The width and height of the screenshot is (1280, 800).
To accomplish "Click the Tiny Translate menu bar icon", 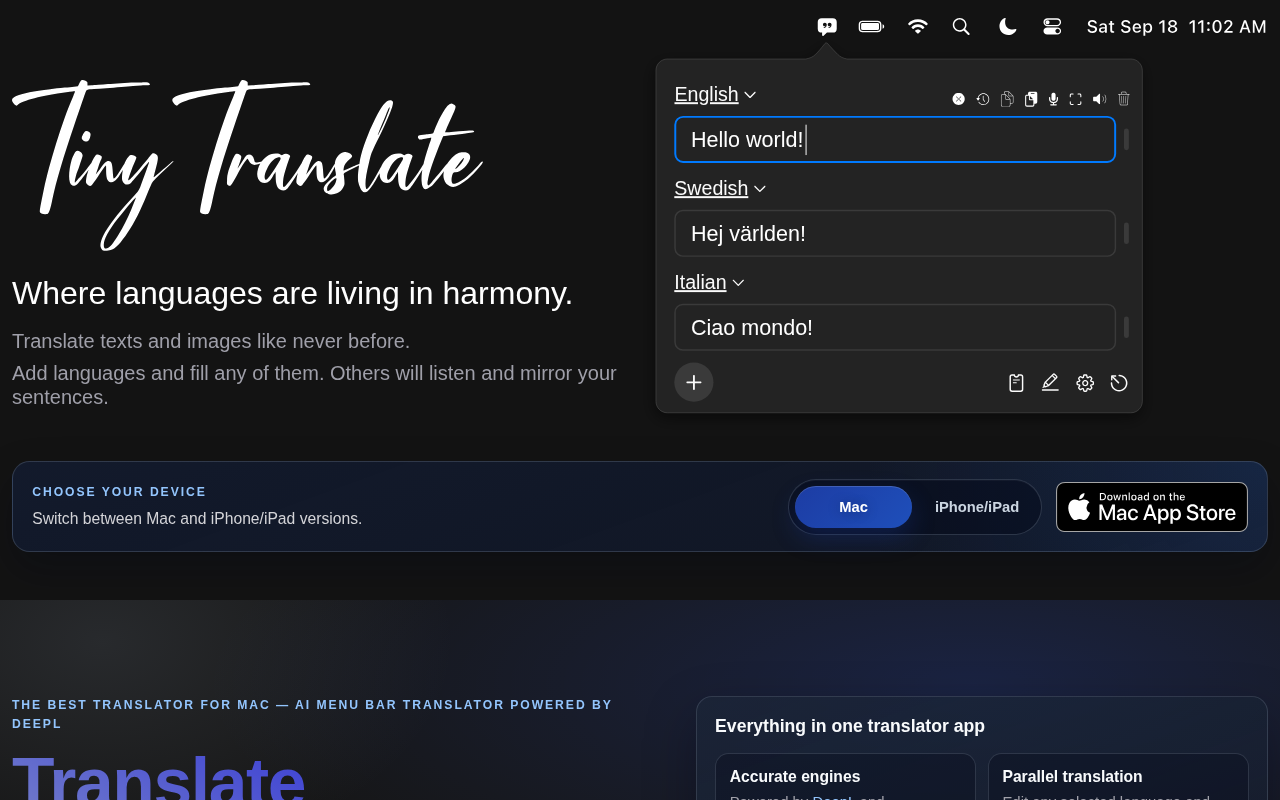I will pos(827,27).
